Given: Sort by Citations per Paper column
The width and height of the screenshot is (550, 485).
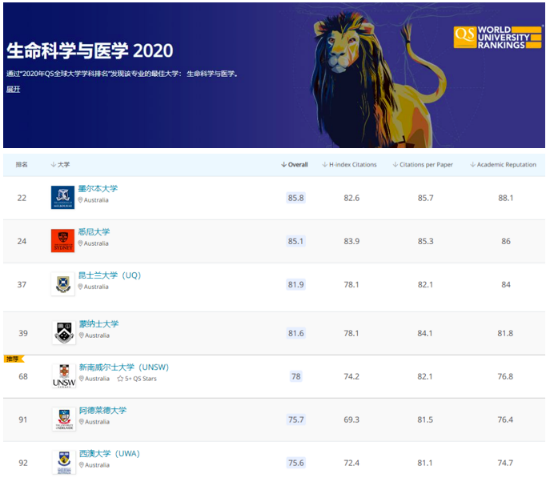Looking at the screenshot, I should tap(423, 164).
